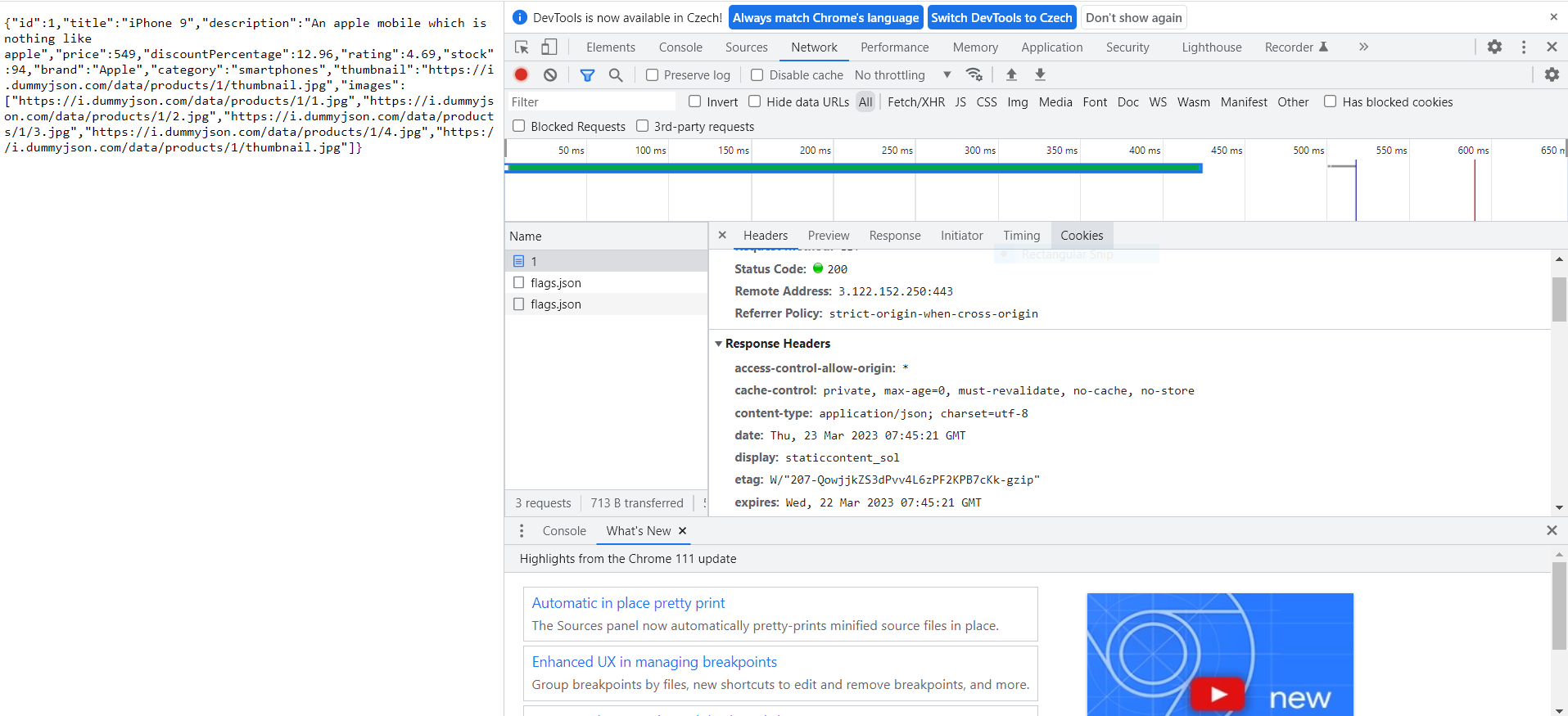
Task: Stop recording network log with red button
Action: 521,74
